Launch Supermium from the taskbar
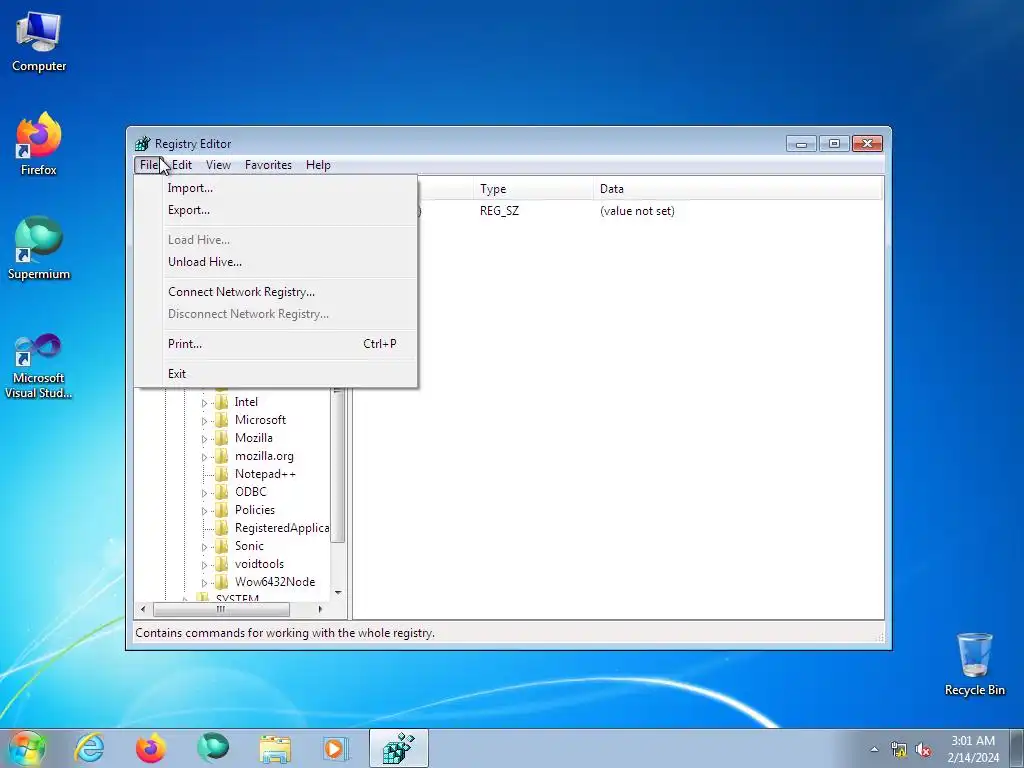 tap(213, 748)
